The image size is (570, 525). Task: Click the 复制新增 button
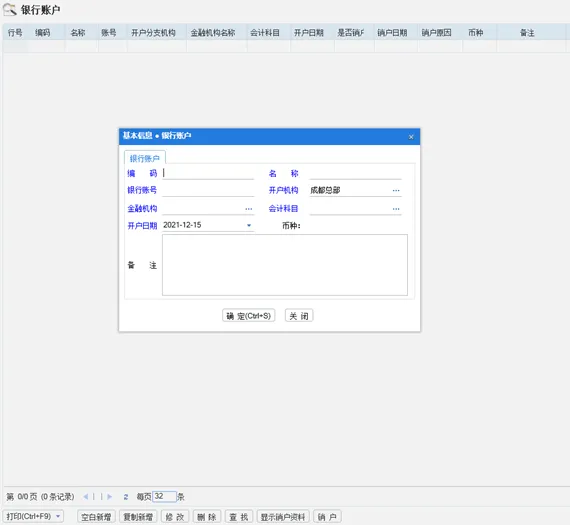click(138, 517)
